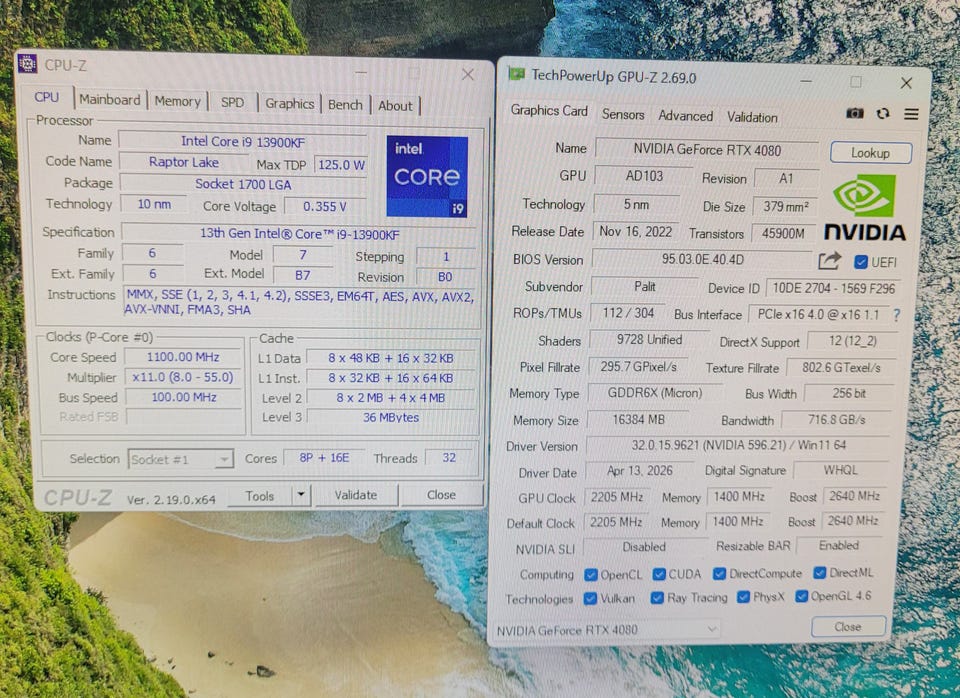Switch to the SPD tab
The width and height of the screenshot is (960, 698).
[233, 102]
